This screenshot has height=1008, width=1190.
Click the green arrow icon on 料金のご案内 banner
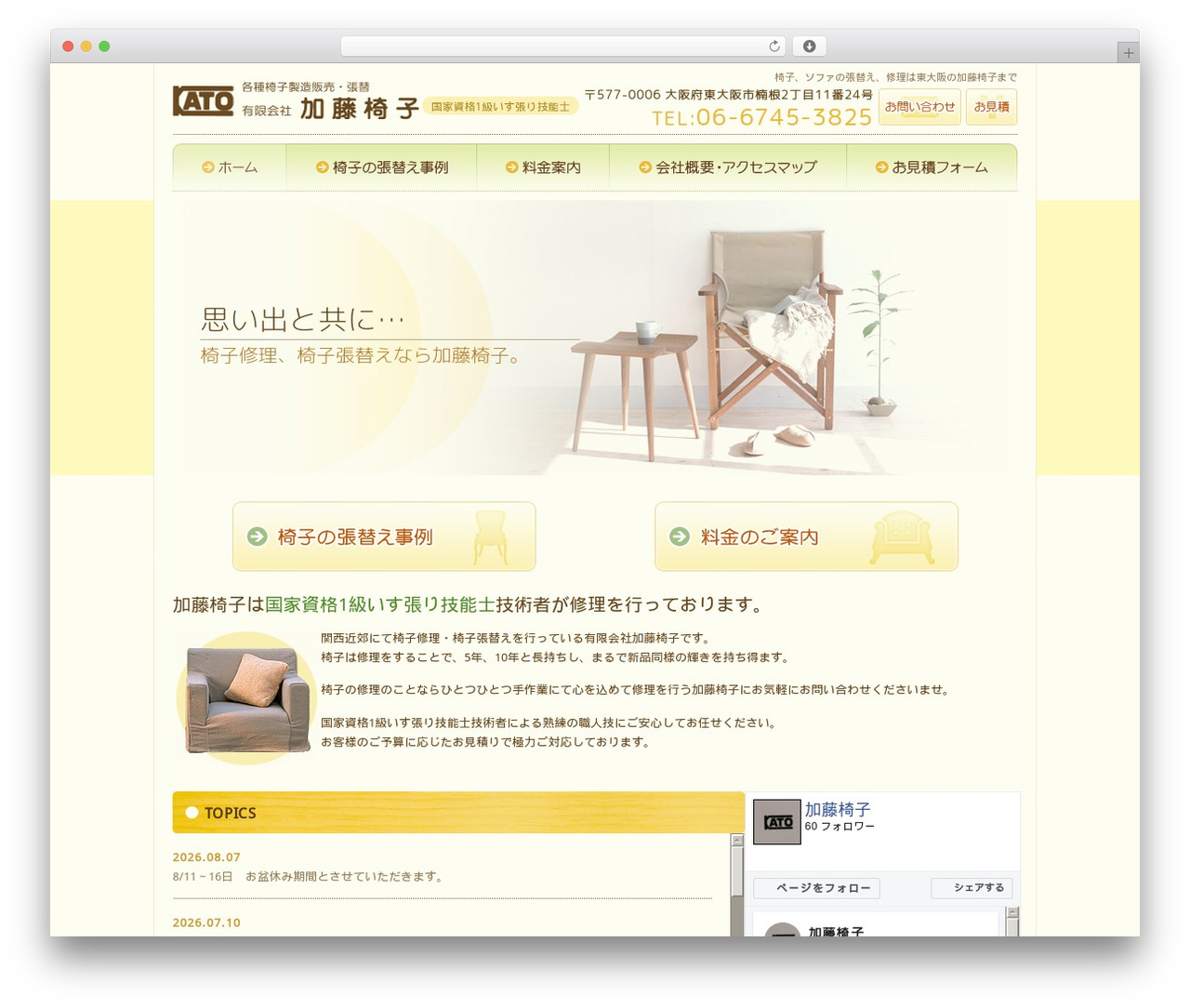click(680, 537)
